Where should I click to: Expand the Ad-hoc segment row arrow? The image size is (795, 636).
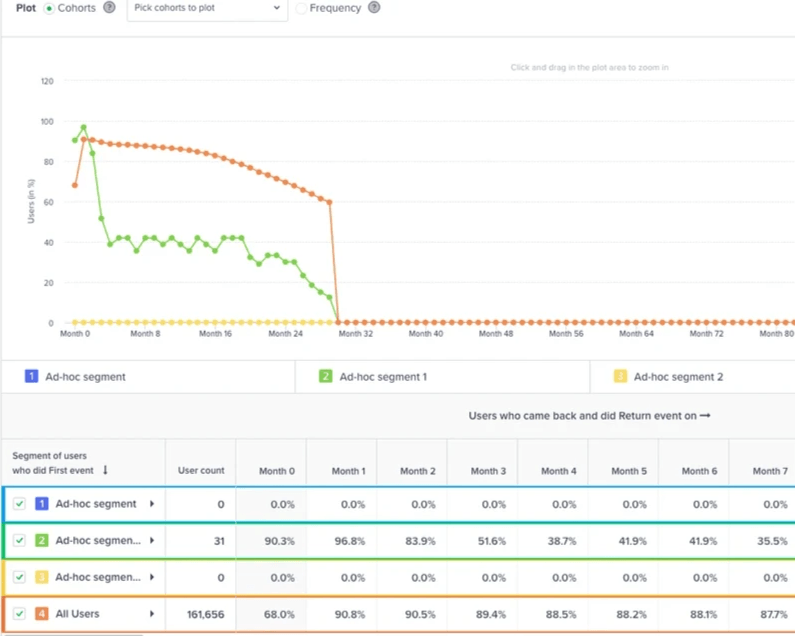[x=152, y=504]
